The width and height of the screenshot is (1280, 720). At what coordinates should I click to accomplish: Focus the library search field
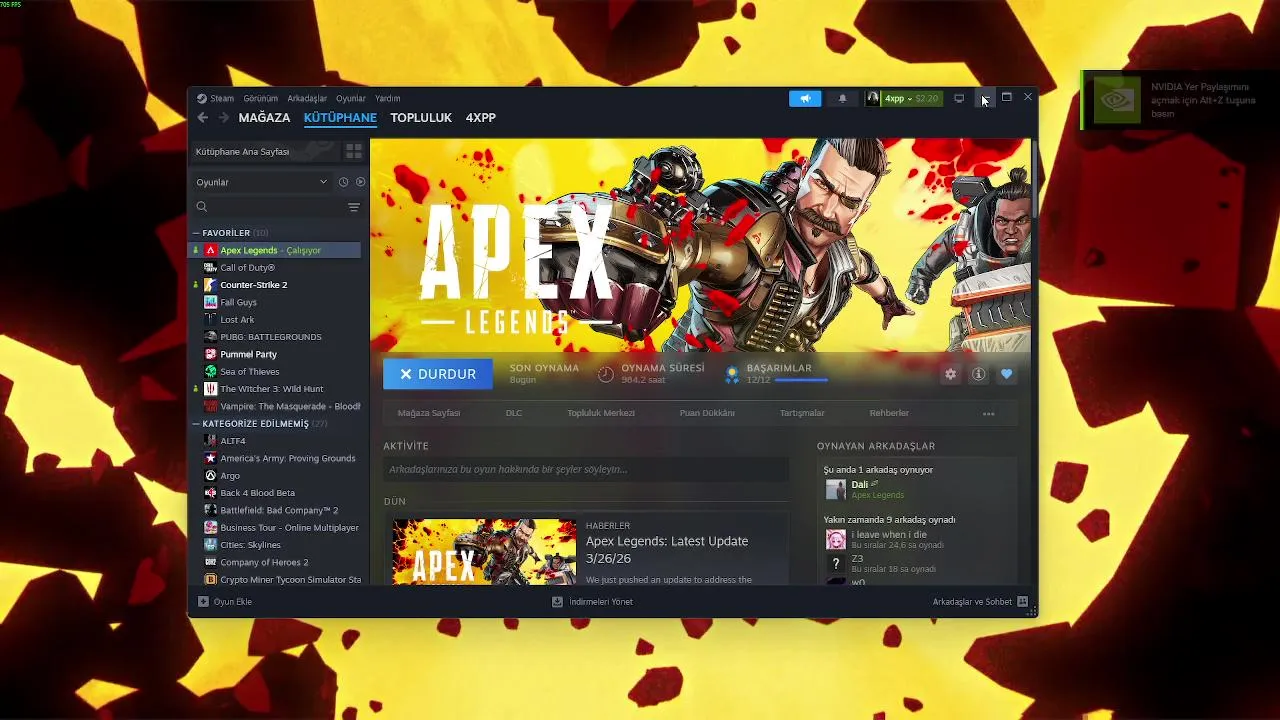(x=268, y=207)
